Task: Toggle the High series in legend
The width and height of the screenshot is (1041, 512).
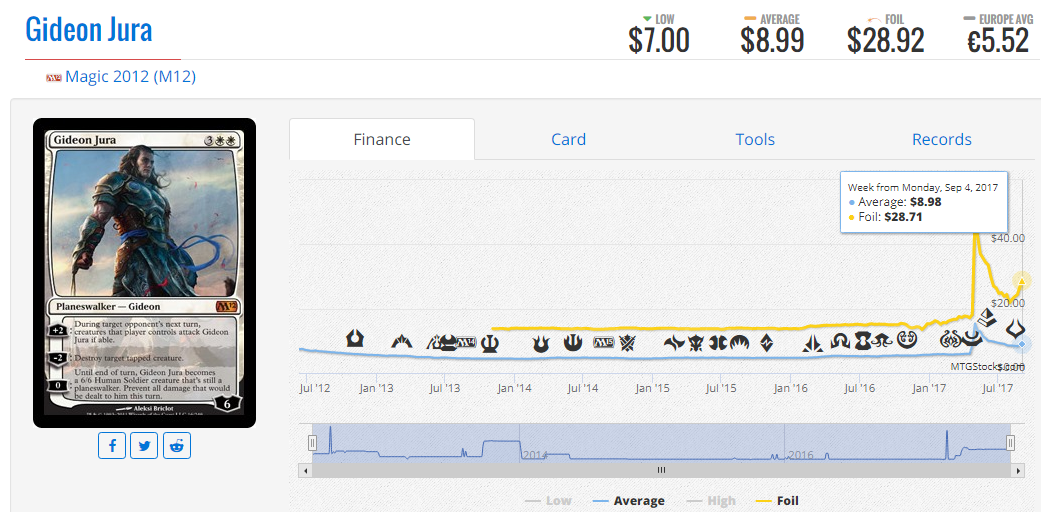Action: (709, 501)
